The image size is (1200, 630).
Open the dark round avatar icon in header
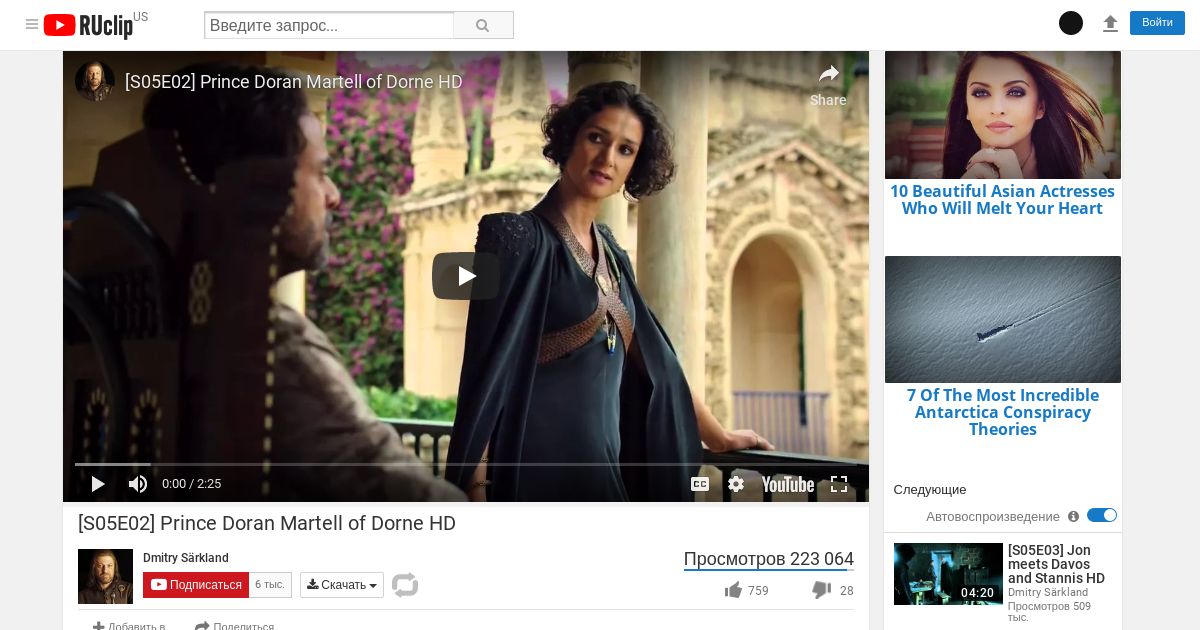click(1071, 23)
